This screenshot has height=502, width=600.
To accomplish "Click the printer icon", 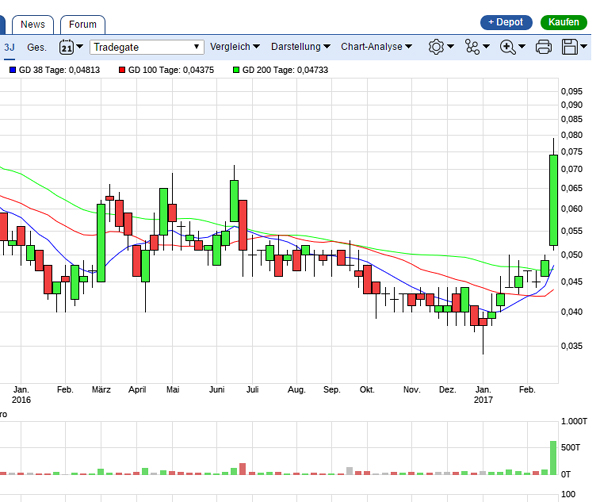I will coord(543,47).
